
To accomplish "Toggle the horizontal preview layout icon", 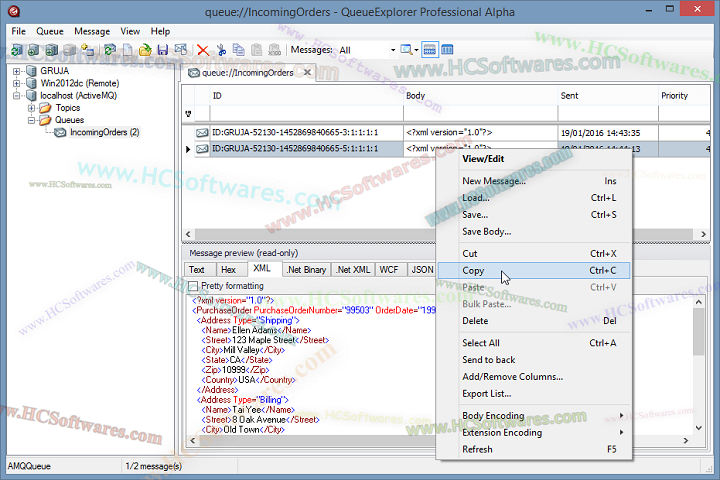I will (x=430, y=50).
